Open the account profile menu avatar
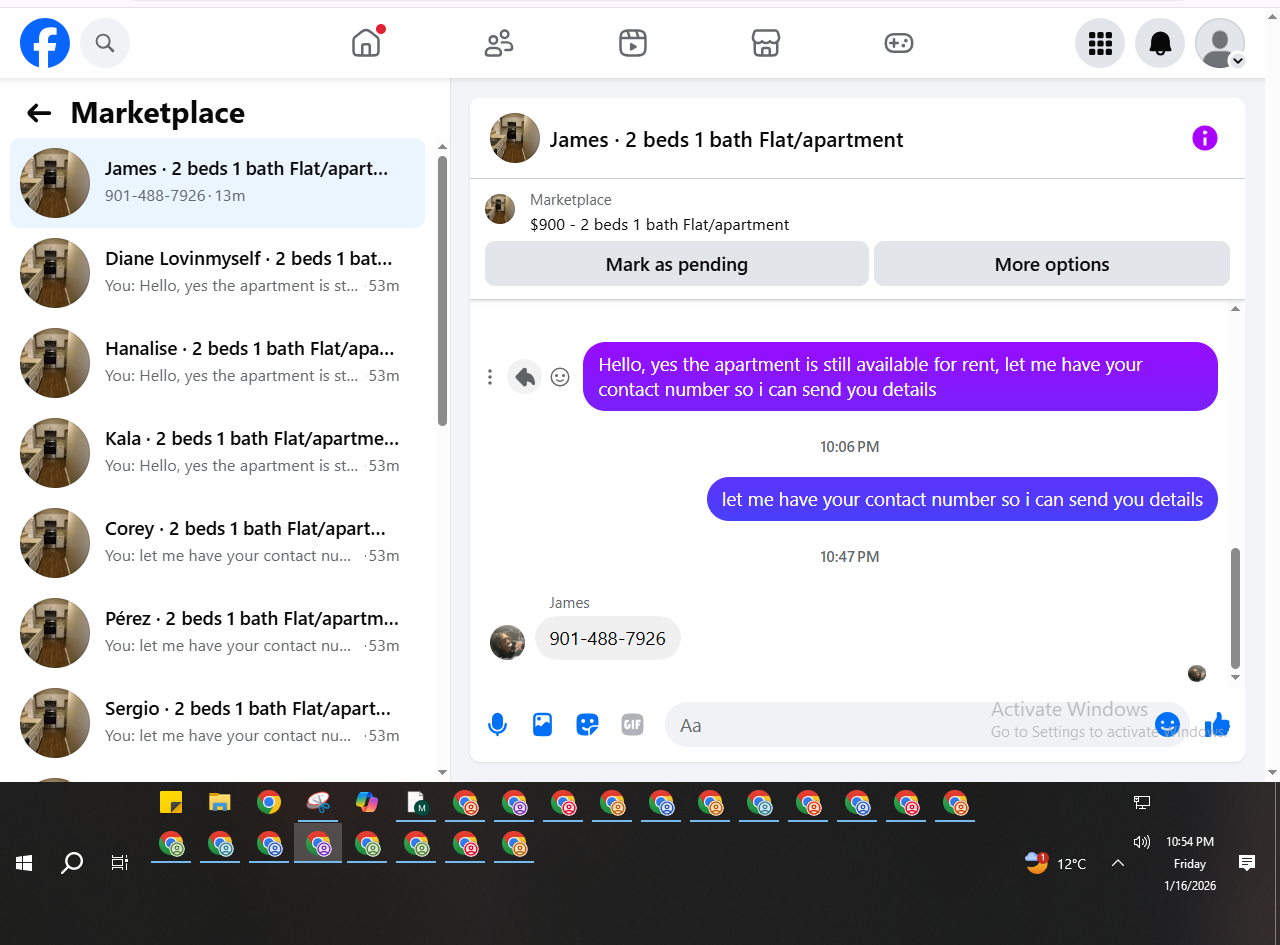 tap(1220, 43)
